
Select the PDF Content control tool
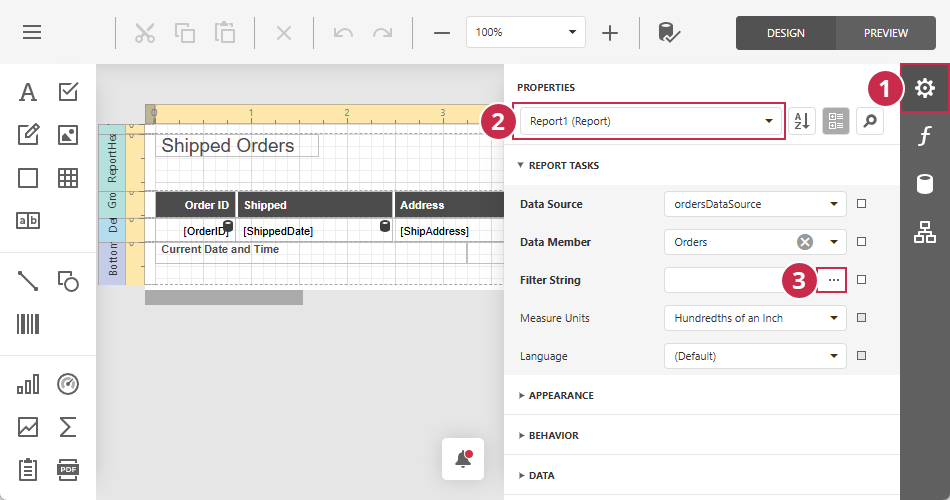coord(68,470)
